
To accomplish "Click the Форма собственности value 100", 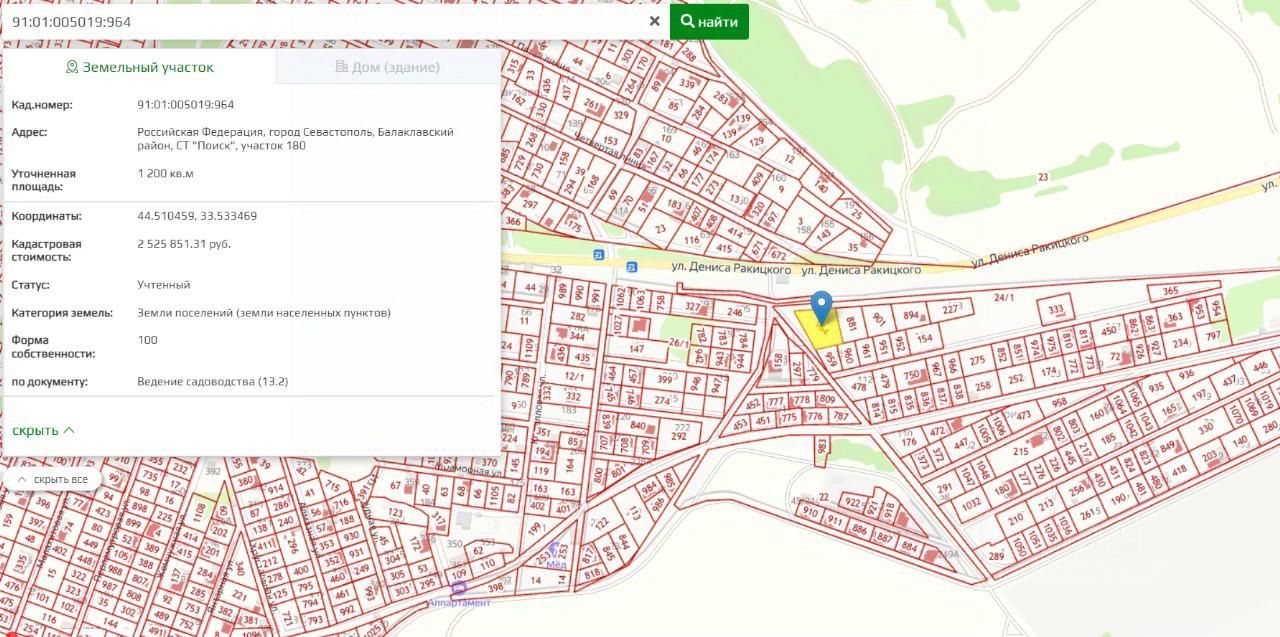I will (146, 340).
